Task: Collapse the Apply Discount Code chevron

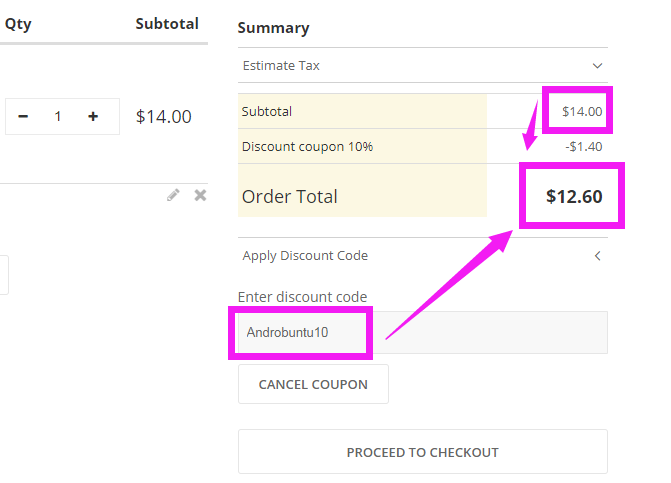Action: pos(598,256)
